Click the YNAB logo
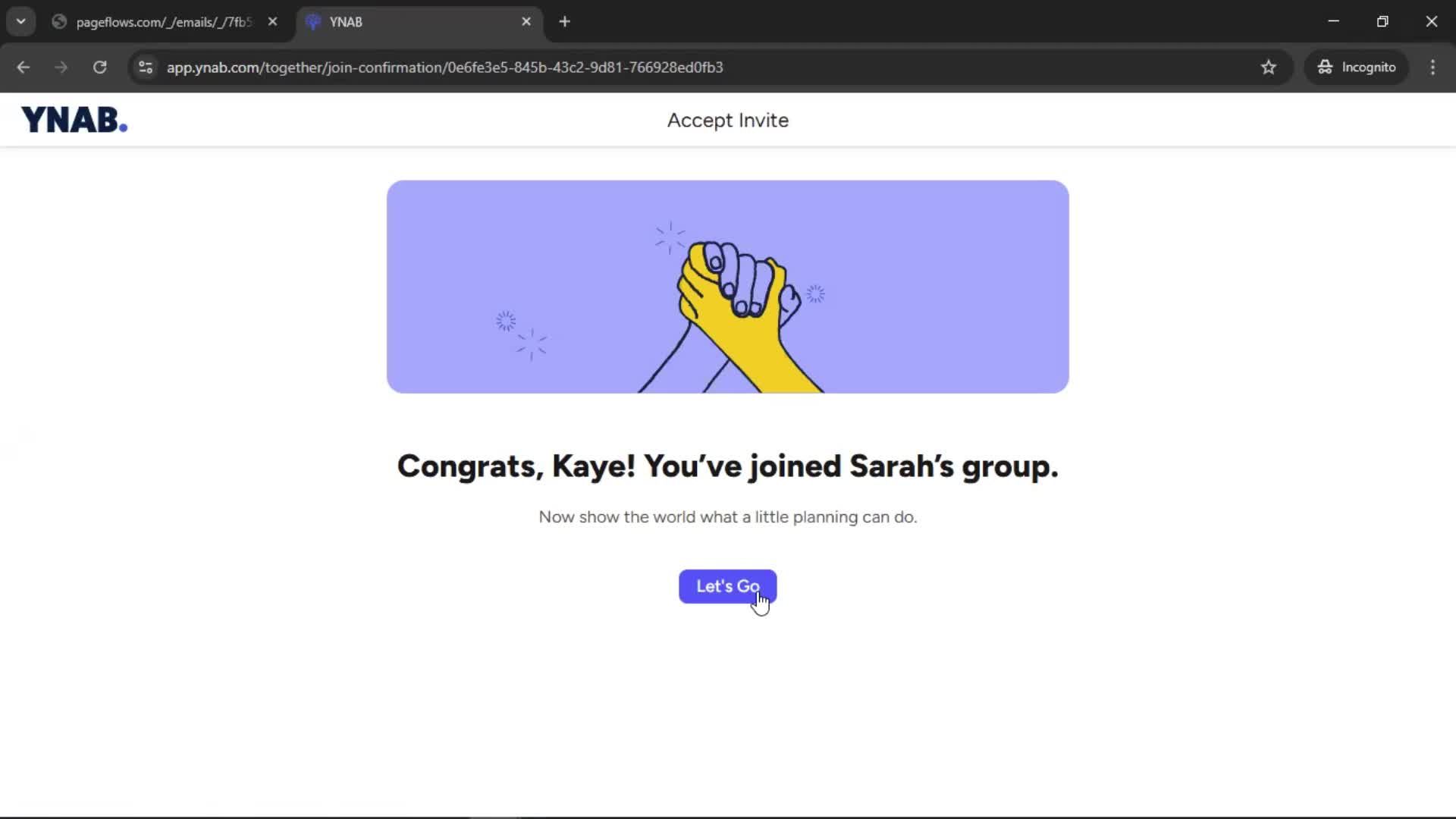The height and width of the screenshot is (819, 1456). [74, 120]
